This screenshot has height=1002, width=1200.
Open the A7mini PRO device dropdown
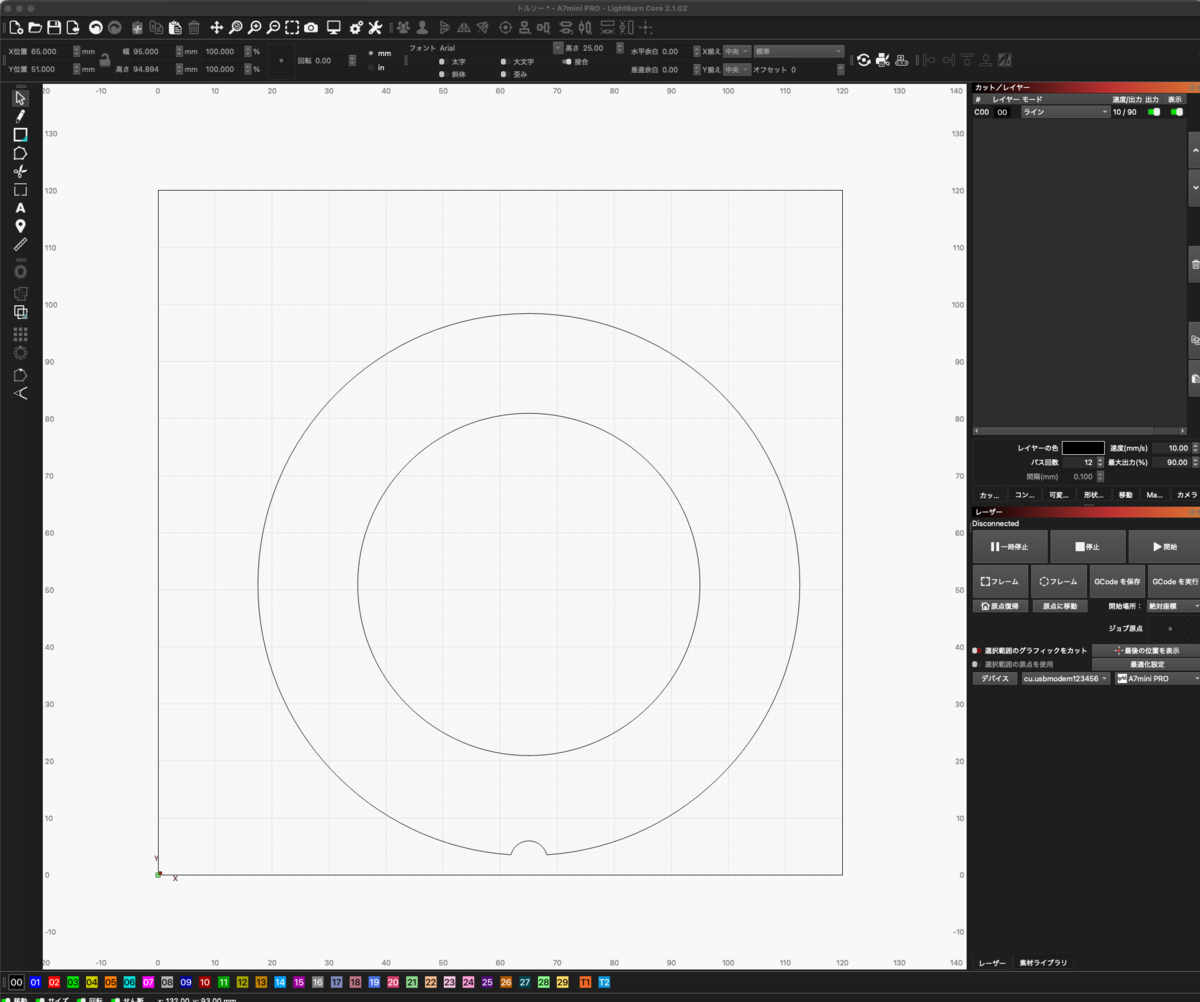pos(1157,678)
